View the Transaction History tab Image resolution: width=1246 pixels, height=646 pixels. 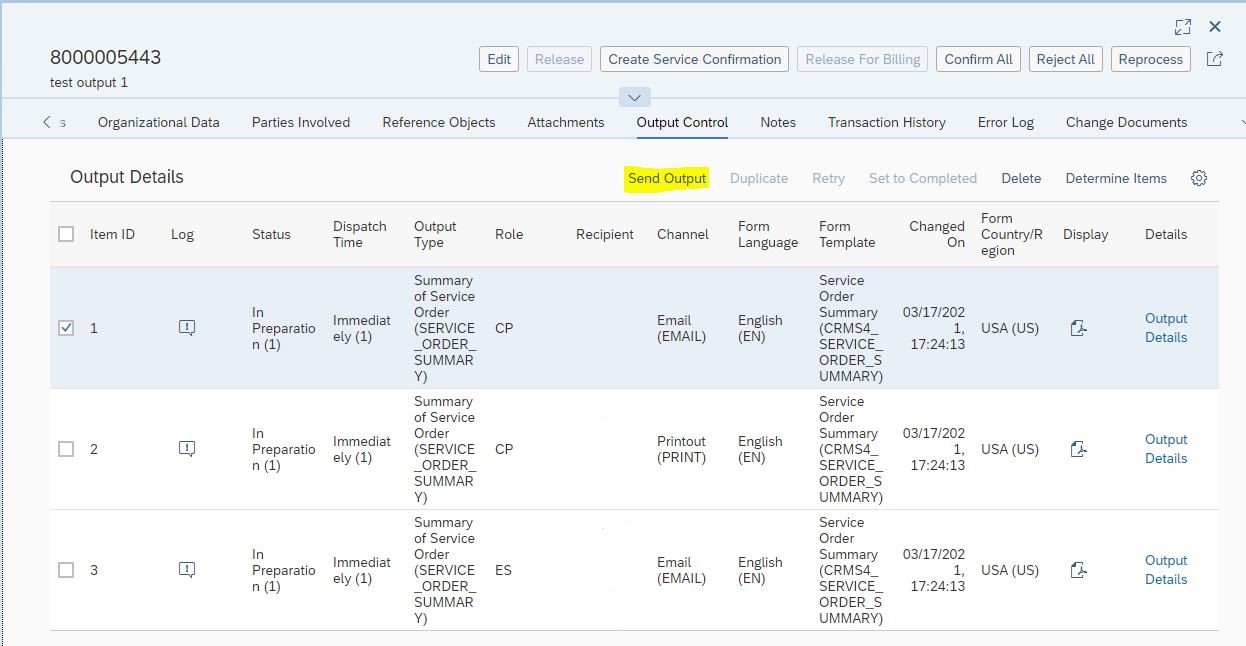click(887, 122)
